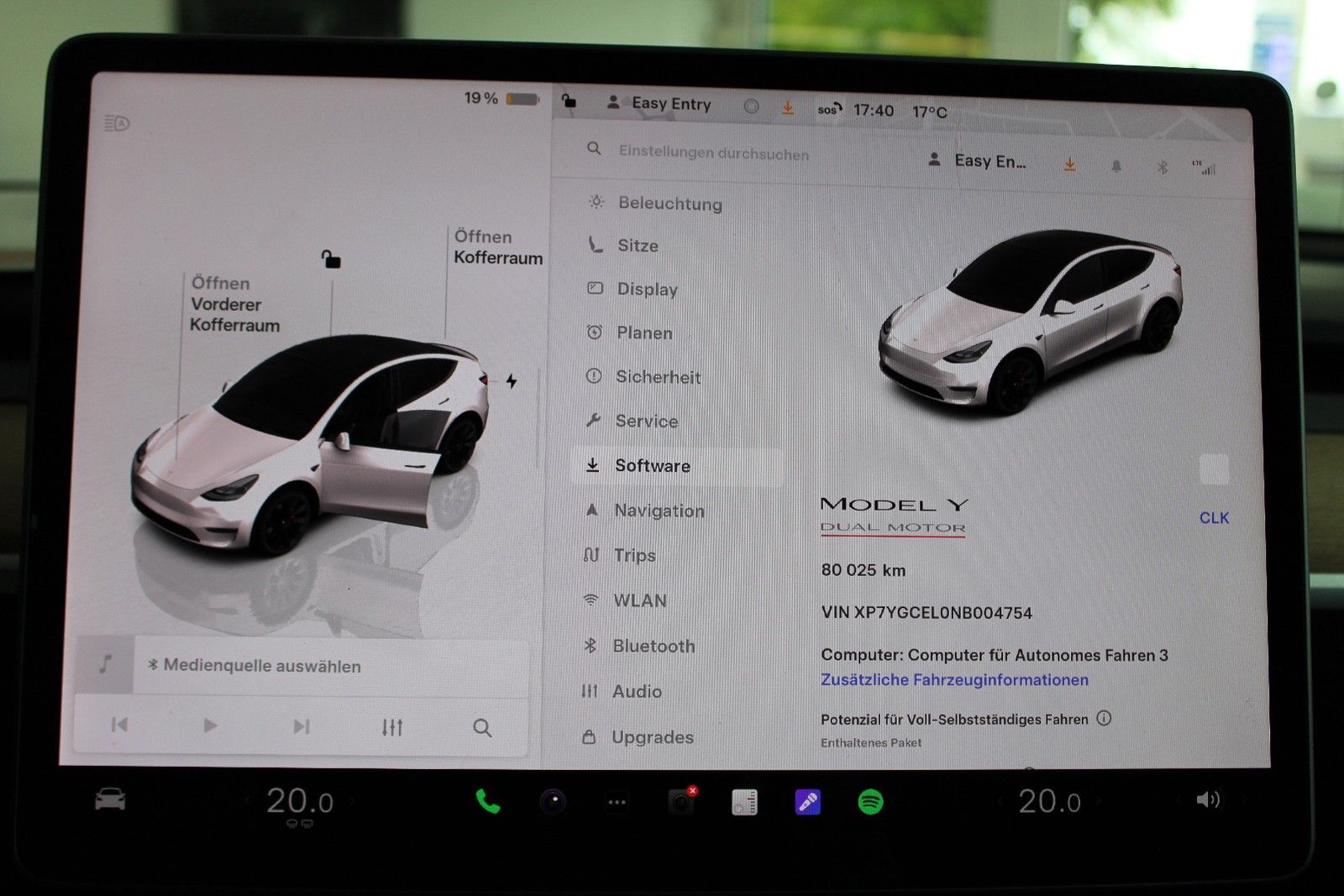
Task: Decrease the driver temperature 20.0
Action: (x=248, y=801)
